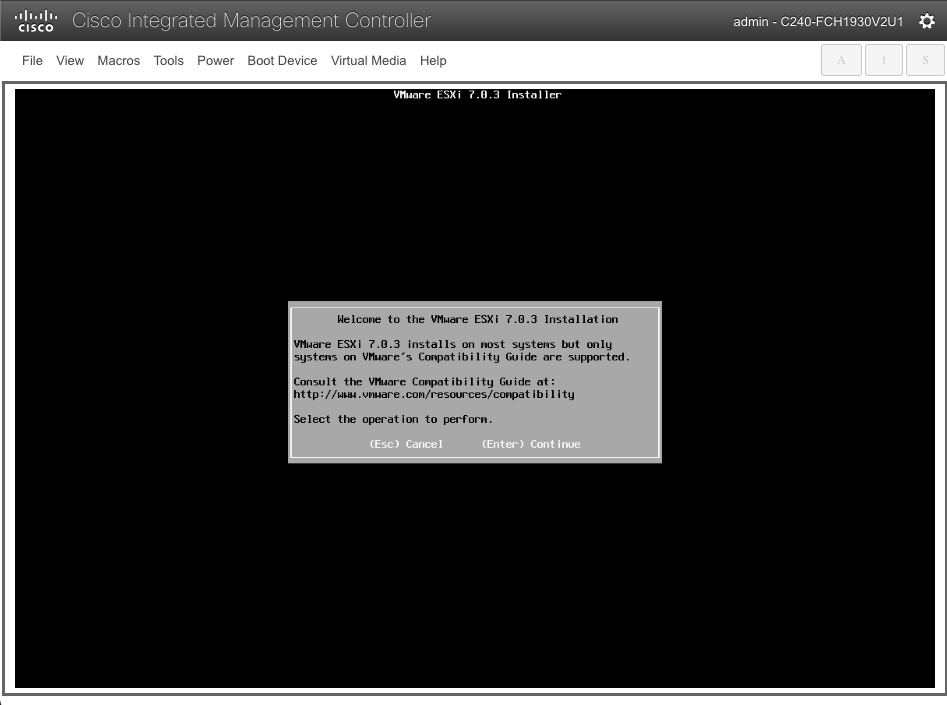Image resolution: width=947 pixels, height=705 pixels.
Task: Open the Boot Device menu
Action: coord(282,60)
